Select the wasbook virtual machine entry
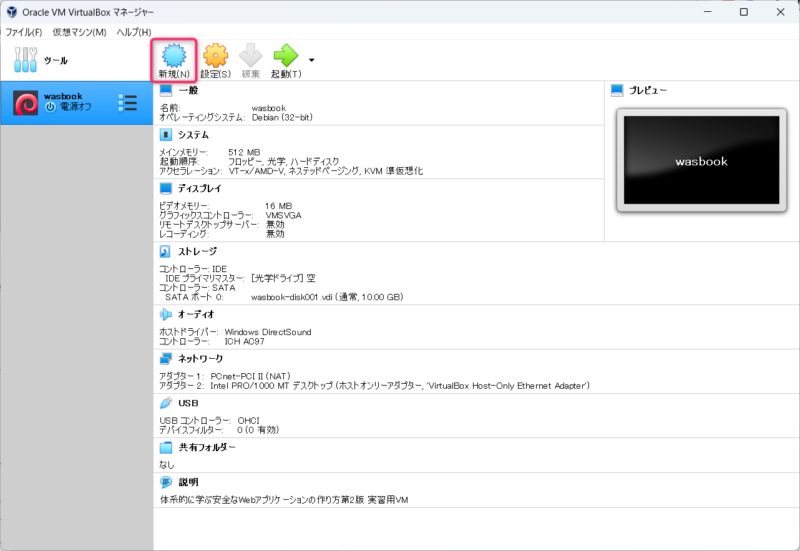The width and height of the screenshot is (800, 551). tap(77, 103)
